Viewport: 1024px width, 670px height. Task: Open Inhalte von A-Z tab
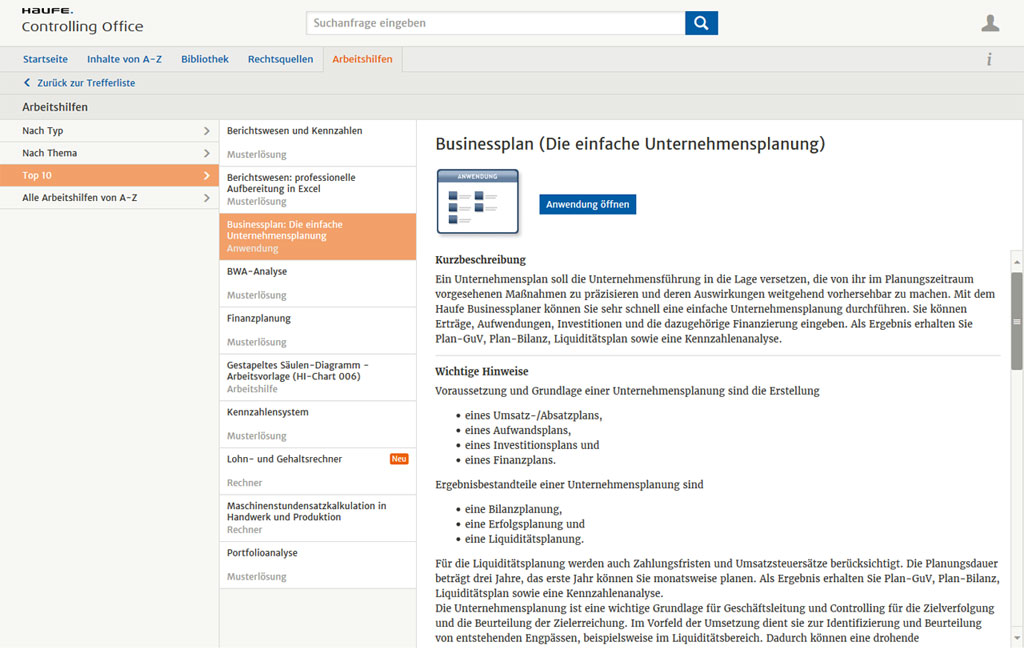pos(124,59)
